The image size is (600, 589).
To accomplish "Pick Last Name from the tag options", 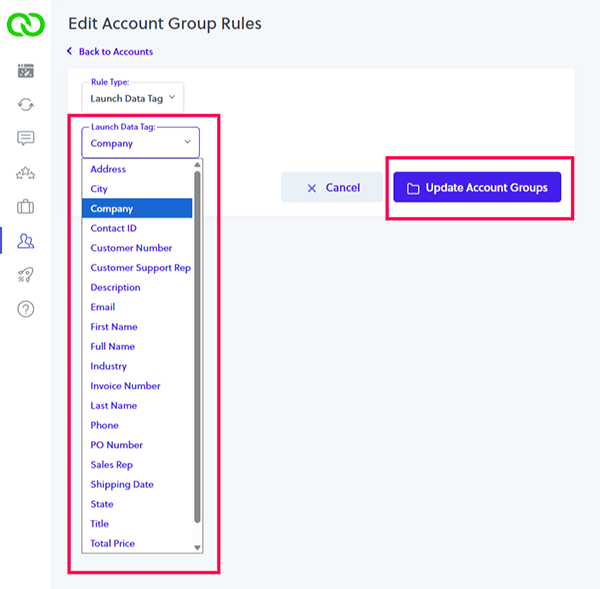I will [137, 406].
